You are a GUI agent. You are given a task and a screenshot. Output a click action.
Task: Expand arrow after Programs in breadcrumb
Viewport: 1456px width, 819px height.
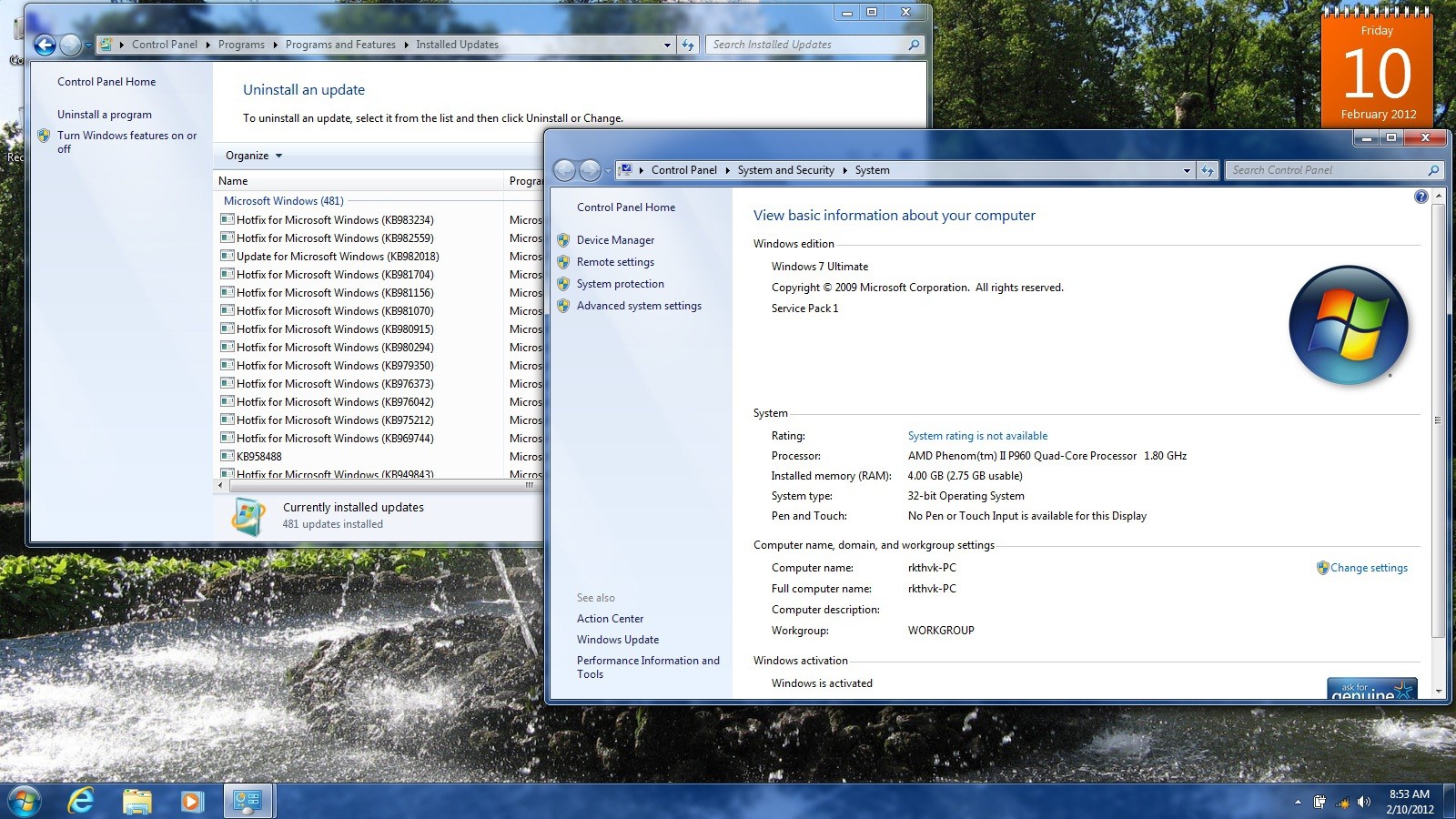point(275,45)
